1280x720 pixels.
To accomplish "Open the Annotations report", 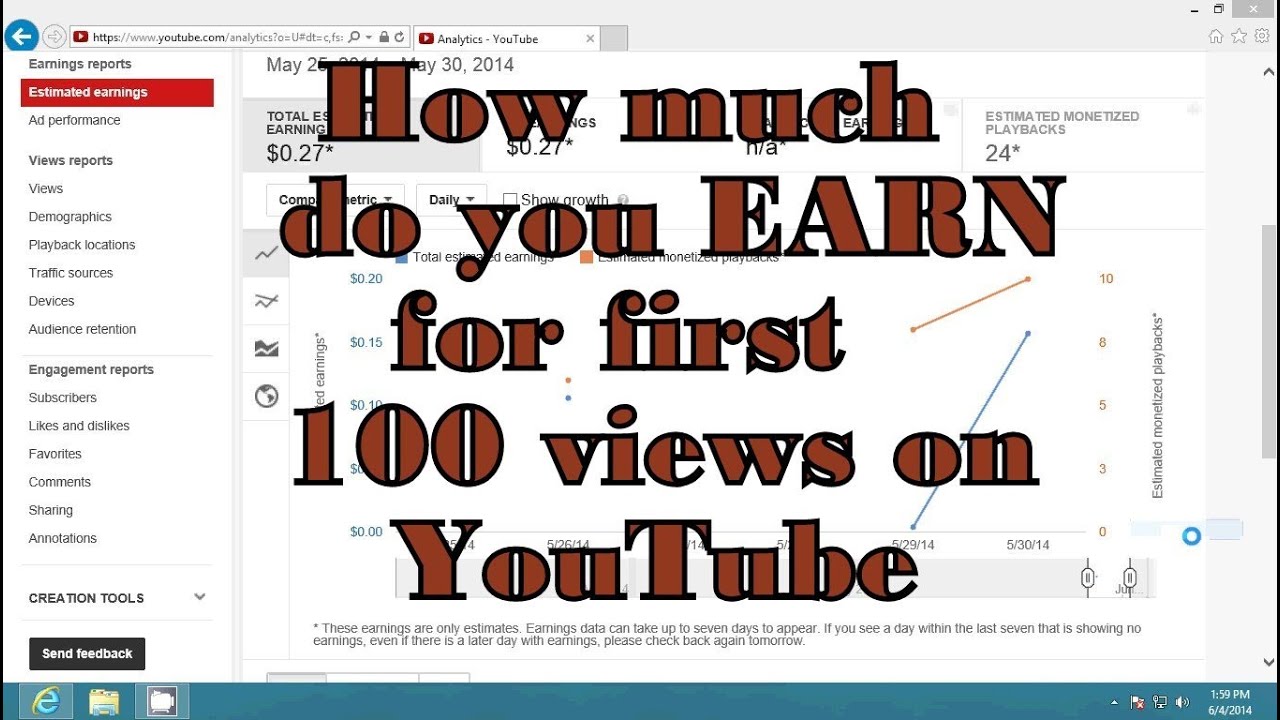I will 63,537.
